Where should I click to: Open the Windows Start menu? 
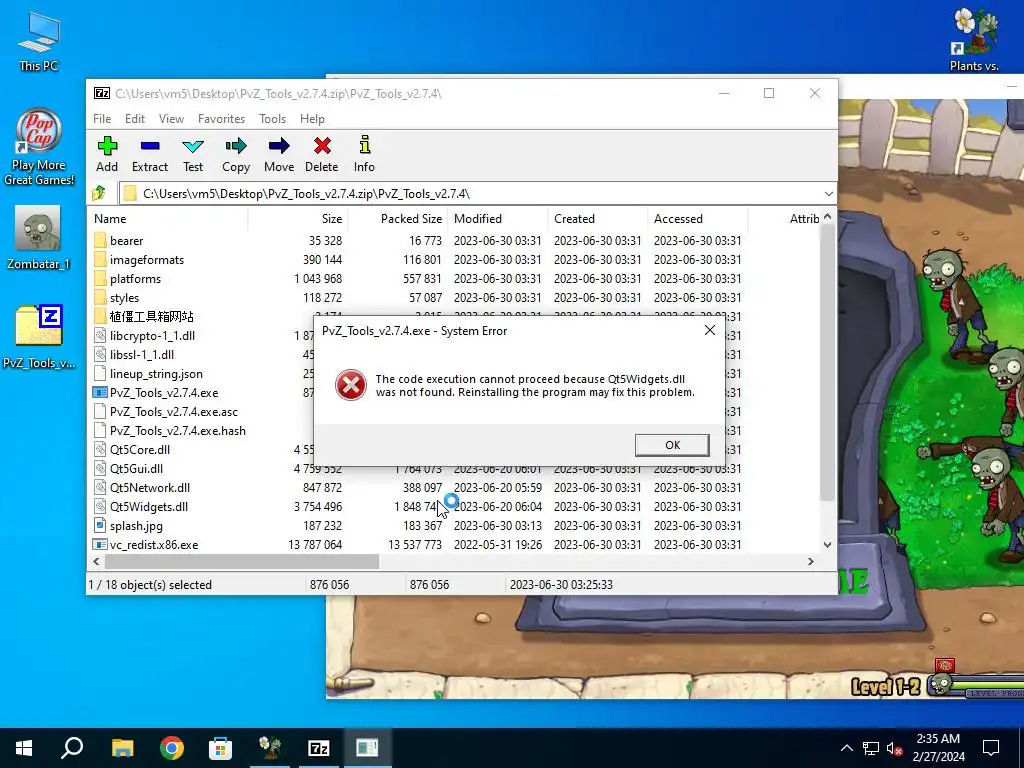point(24,748)
